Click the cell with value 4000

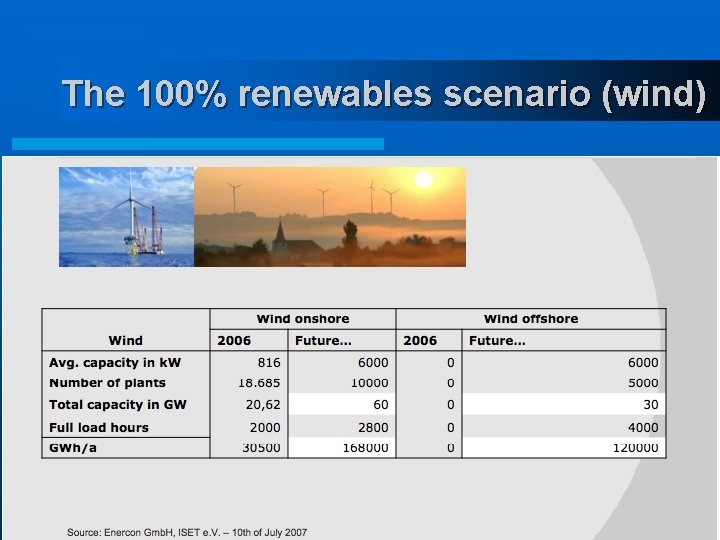click(x=563, y=428)
